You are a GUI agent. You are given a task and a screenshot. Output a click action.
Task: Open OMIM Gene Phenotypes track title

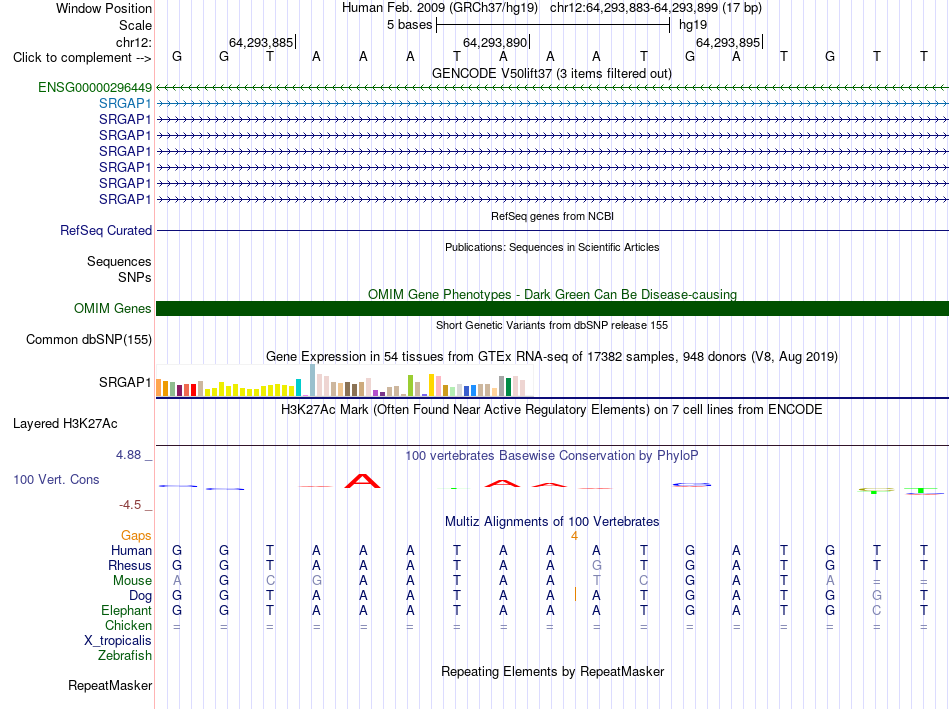point(552,295)
